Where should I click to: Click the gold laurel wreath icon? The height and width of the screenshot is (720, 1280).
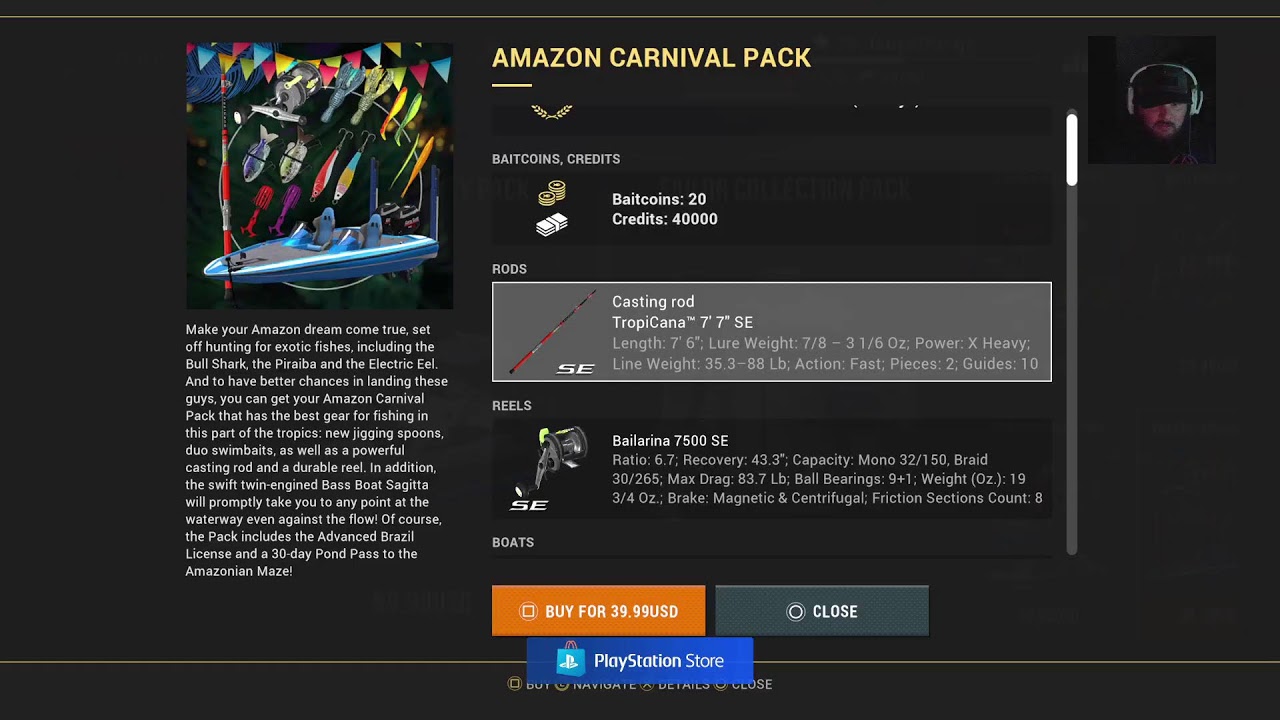pos(552,111)
